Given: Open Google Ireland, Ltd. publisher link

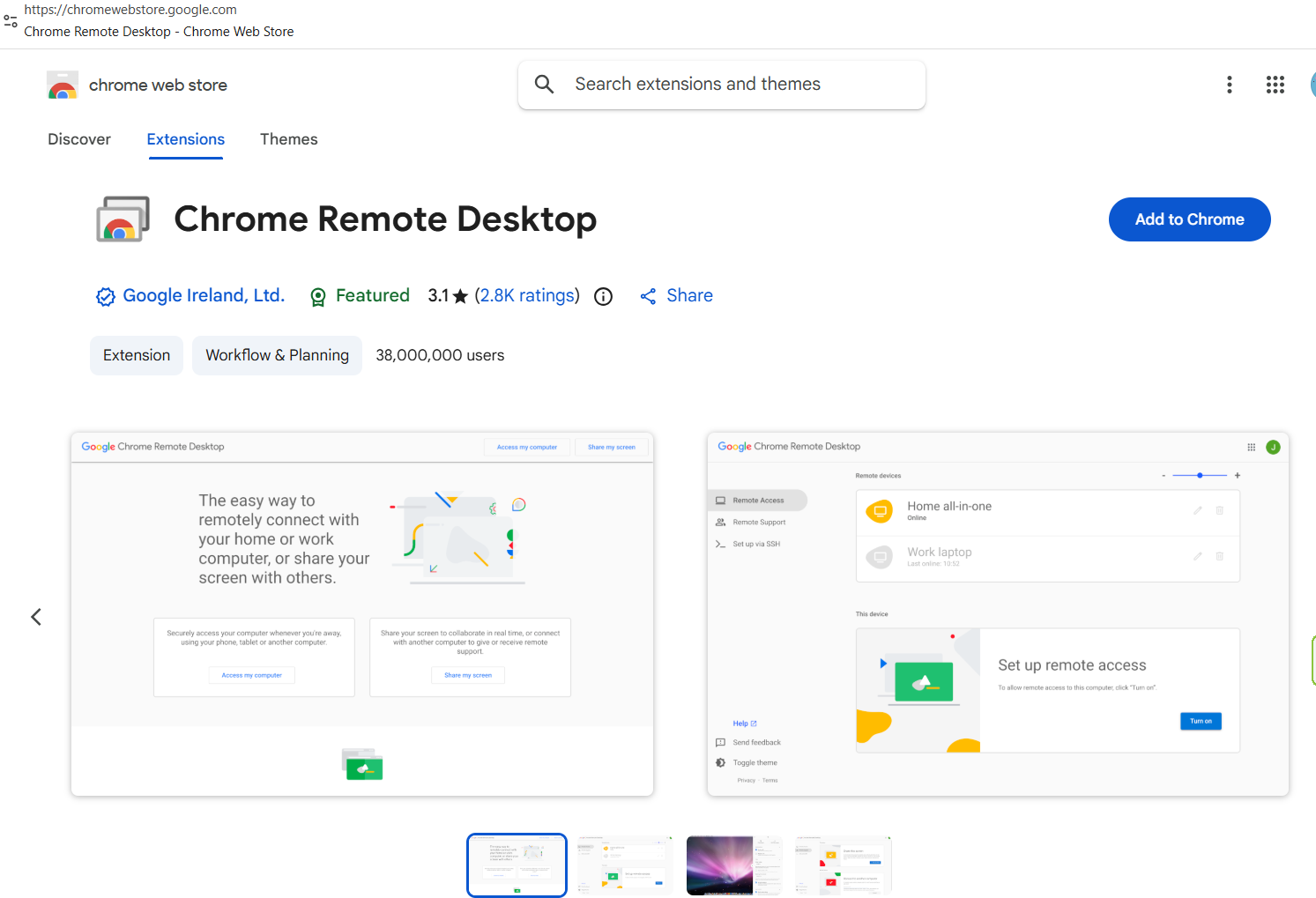Looking at the screenshot, I should [204, 295].
